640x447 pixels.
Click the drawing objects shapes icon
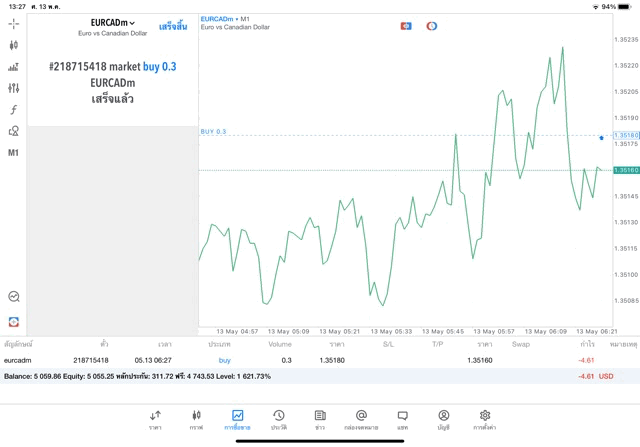pyautogui.click(x=13, y=131)
